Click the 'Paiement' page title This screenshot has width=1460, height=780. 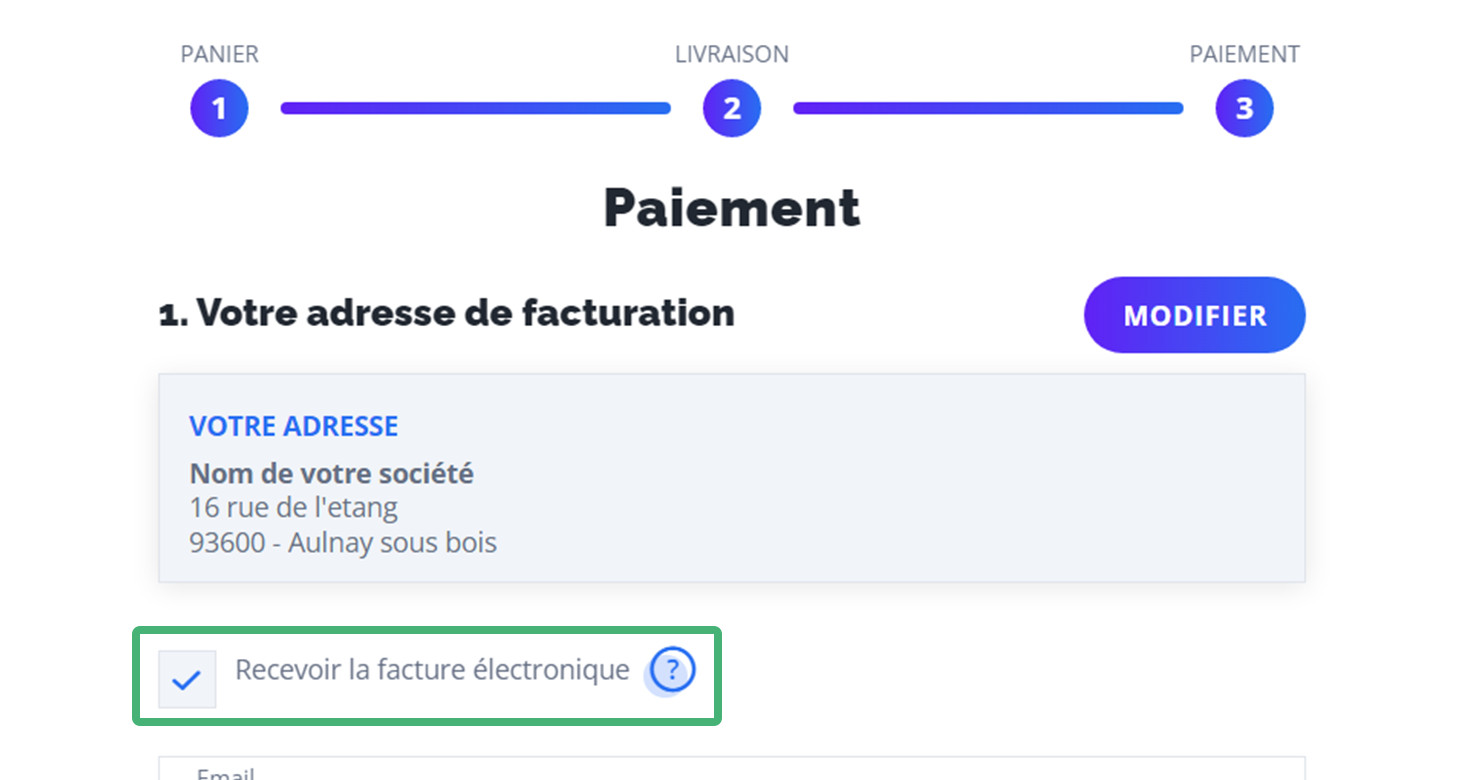coord(731,208)
